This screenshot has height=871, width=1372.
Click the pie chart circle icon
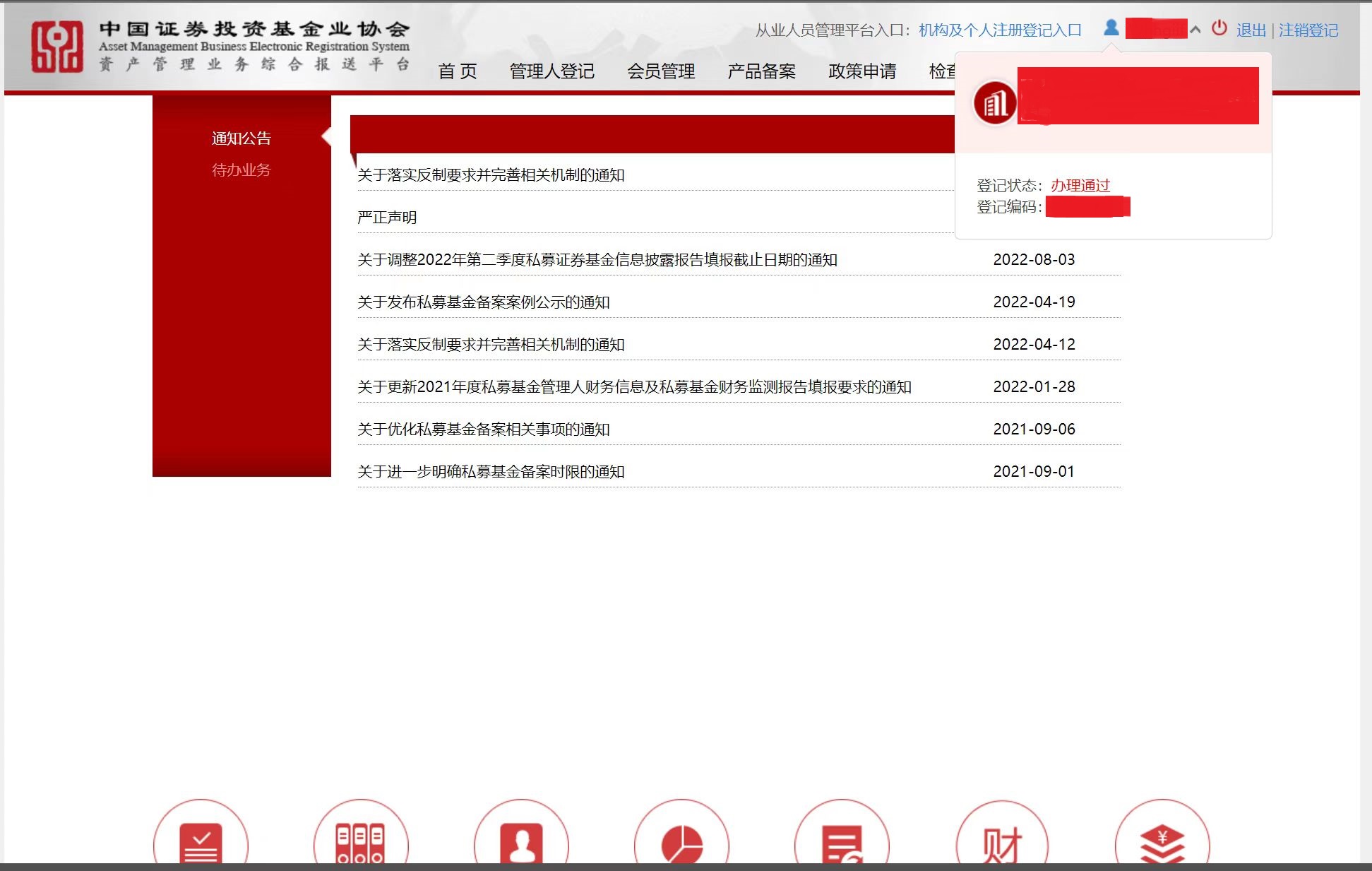(681, 841)
